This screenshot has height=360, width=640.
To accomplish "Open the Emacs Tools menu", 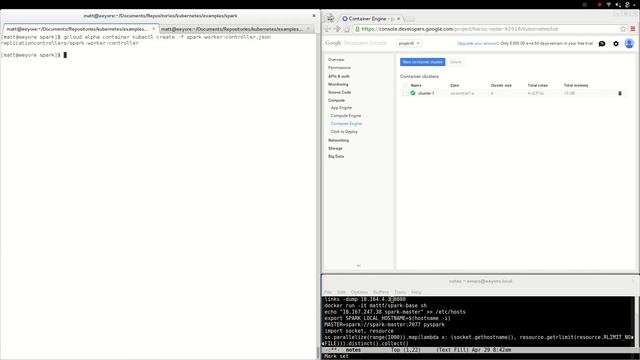I will tap(400, 292).
